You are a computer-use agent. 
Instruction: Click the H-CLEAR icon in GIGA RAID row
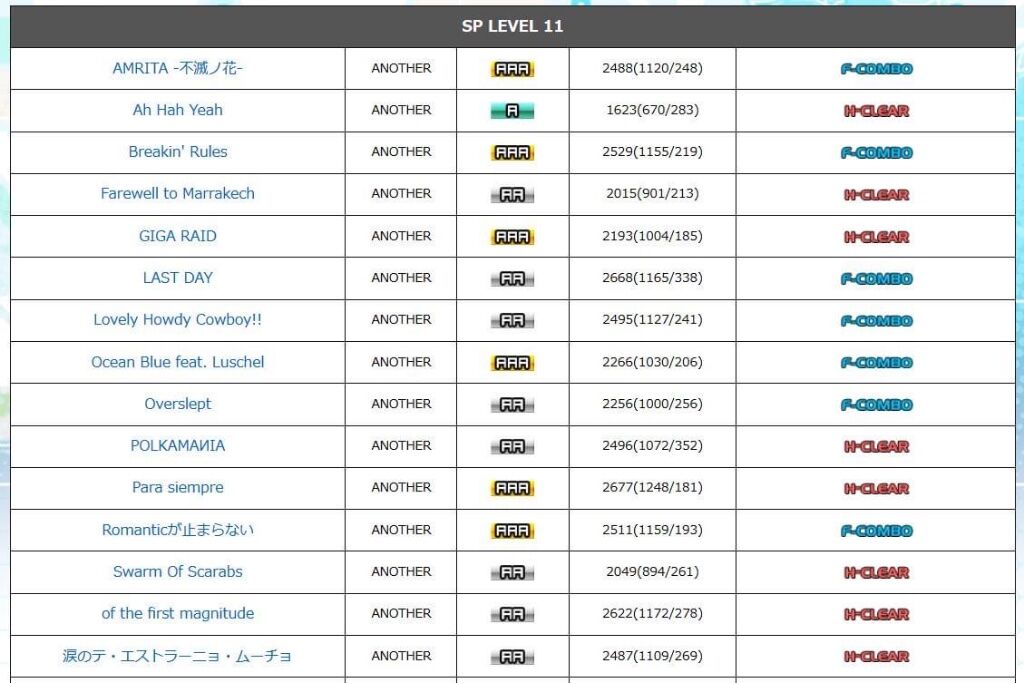tap(876, 236)
